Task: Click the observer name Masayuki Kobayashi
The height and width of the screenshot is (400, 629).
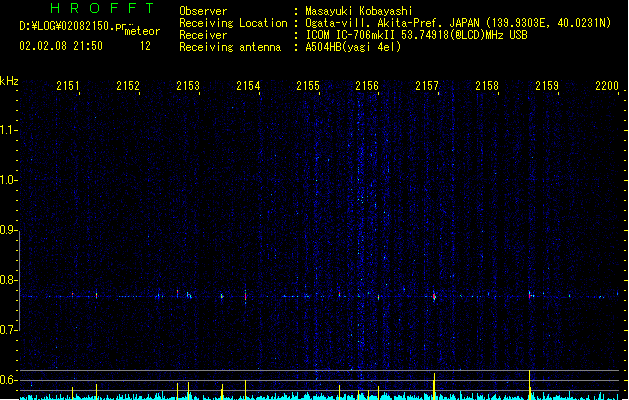Action: (x=359, y=11)
